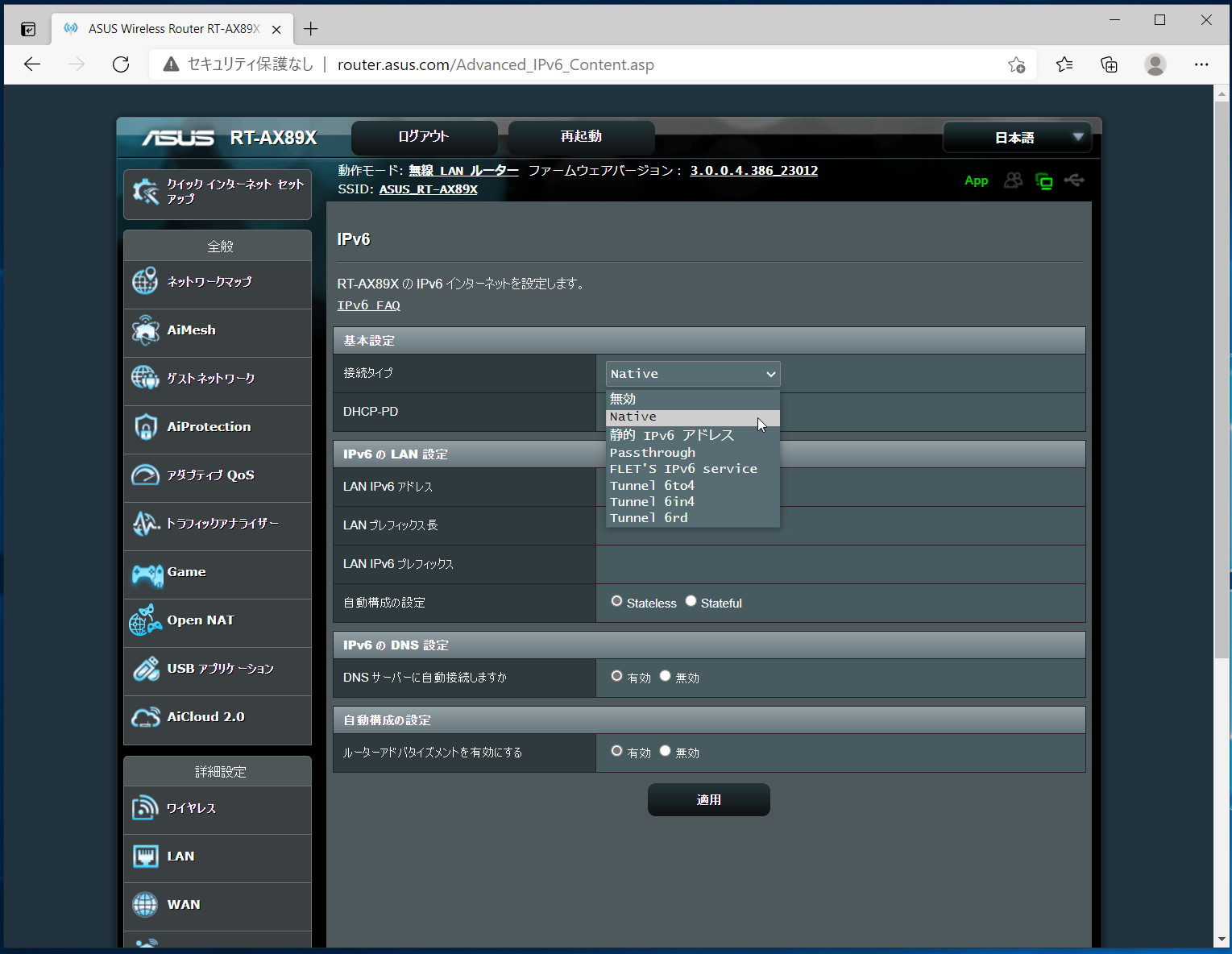
Task: Open the LAN settings icon
Action: point(145,857)
